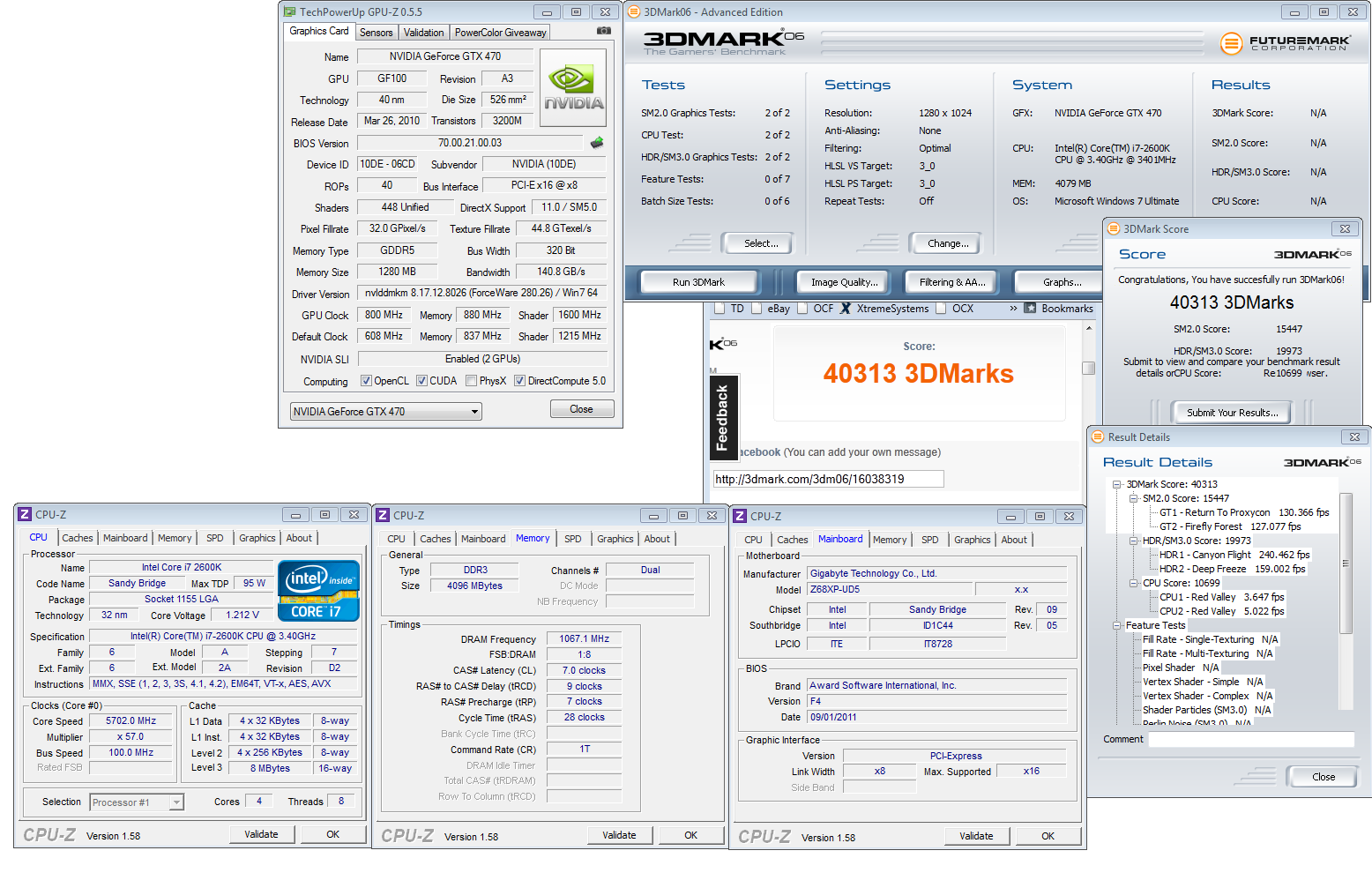
Task: Open the eBay bookmark icon
Action: point(757,309)
